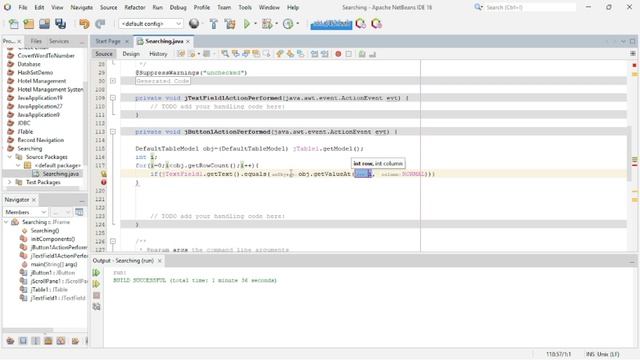
Task: Close the Output Searching (run) tab
Action: [x=160, y=261]
